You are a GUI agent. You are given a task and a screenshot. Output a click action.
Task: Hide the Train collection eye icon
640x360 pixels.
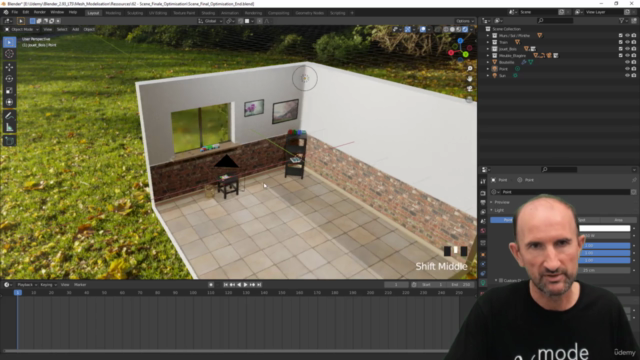pyautogui.click(x=627, y=42)
